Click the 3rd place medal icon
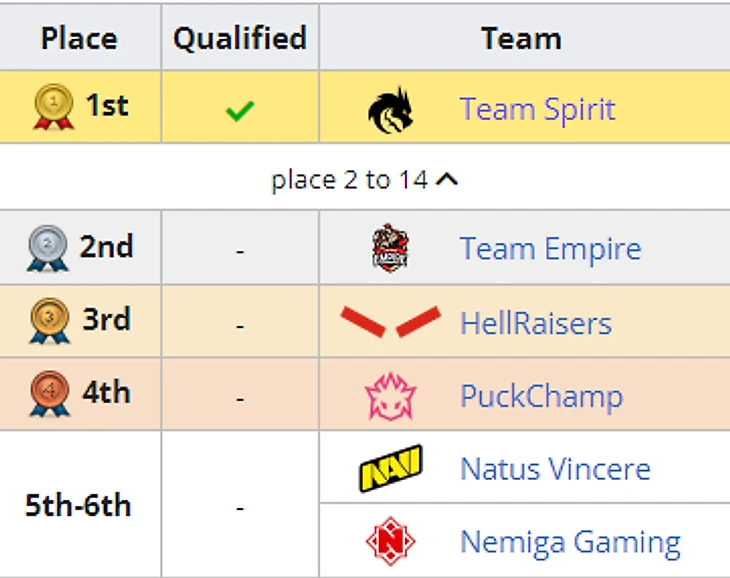 (x=49, y=321)
